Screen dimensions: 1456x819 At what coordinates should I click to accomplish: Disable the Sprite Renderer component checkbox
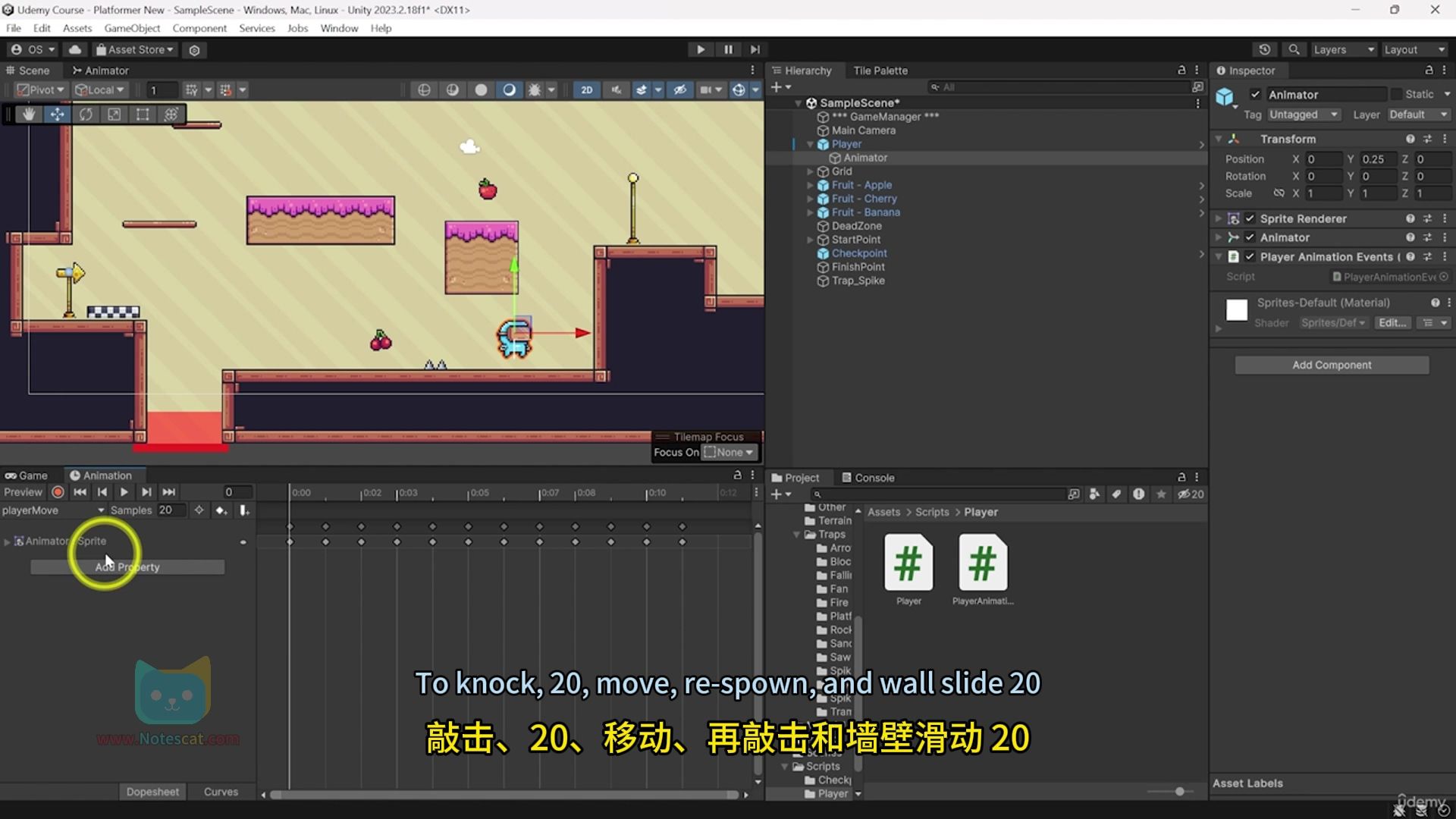1250,218
